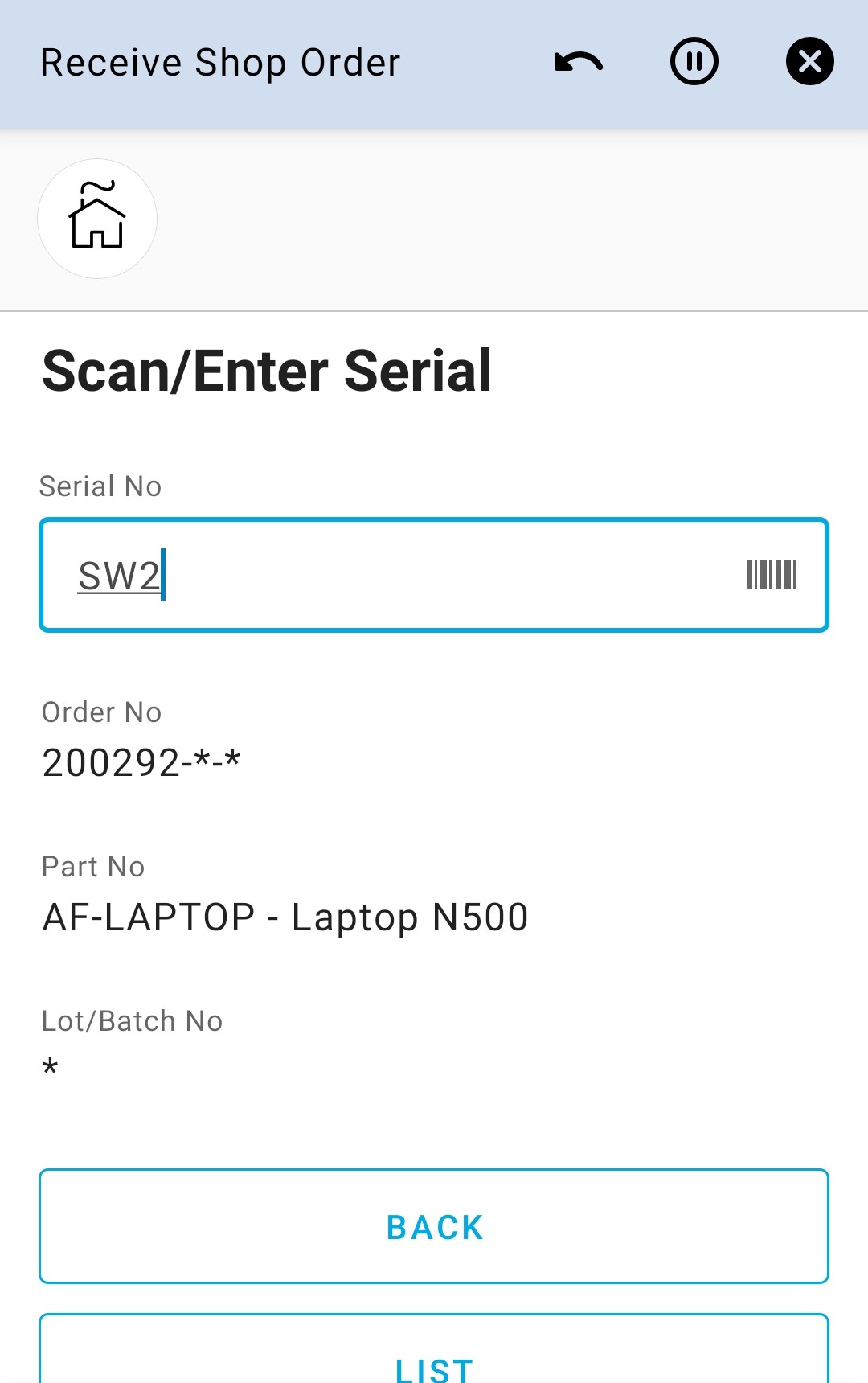Click the "Serial No" field label
This screenshot has height=1383, width=868.
[x=100, y=486]
